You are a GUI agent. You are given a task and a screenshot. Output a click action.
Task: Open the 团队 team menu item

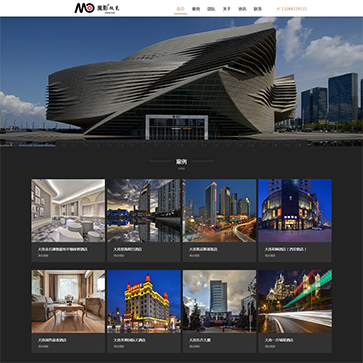[x=211, y=9]
